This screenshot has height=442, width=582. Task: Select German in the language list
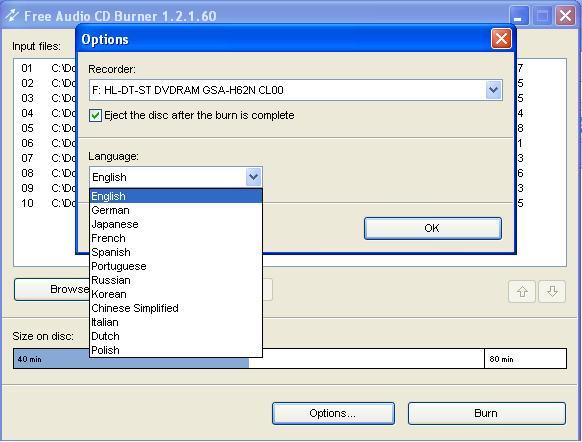point(176,210)
